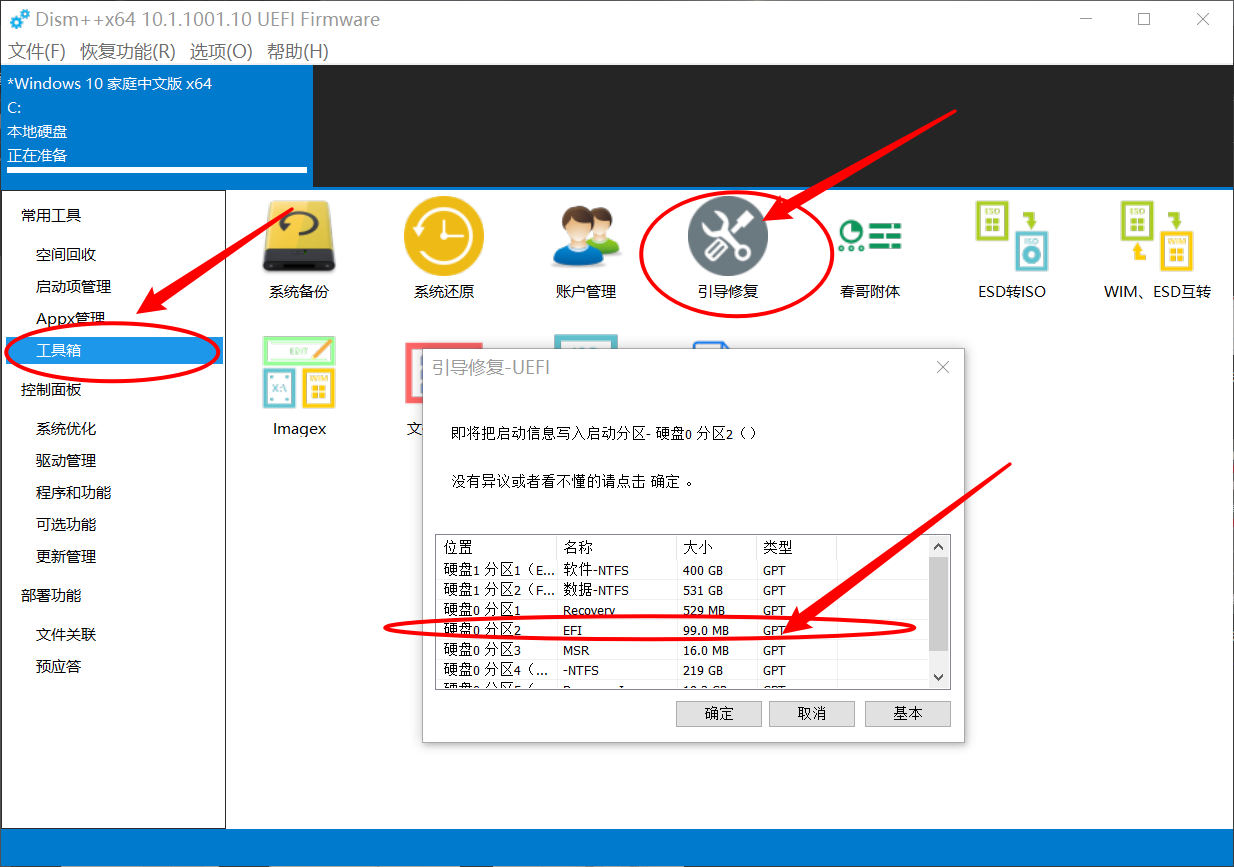Screen dimensions: 1234x867
Task: Click the 常用工具 section header
Action: [x=51, y=216]
